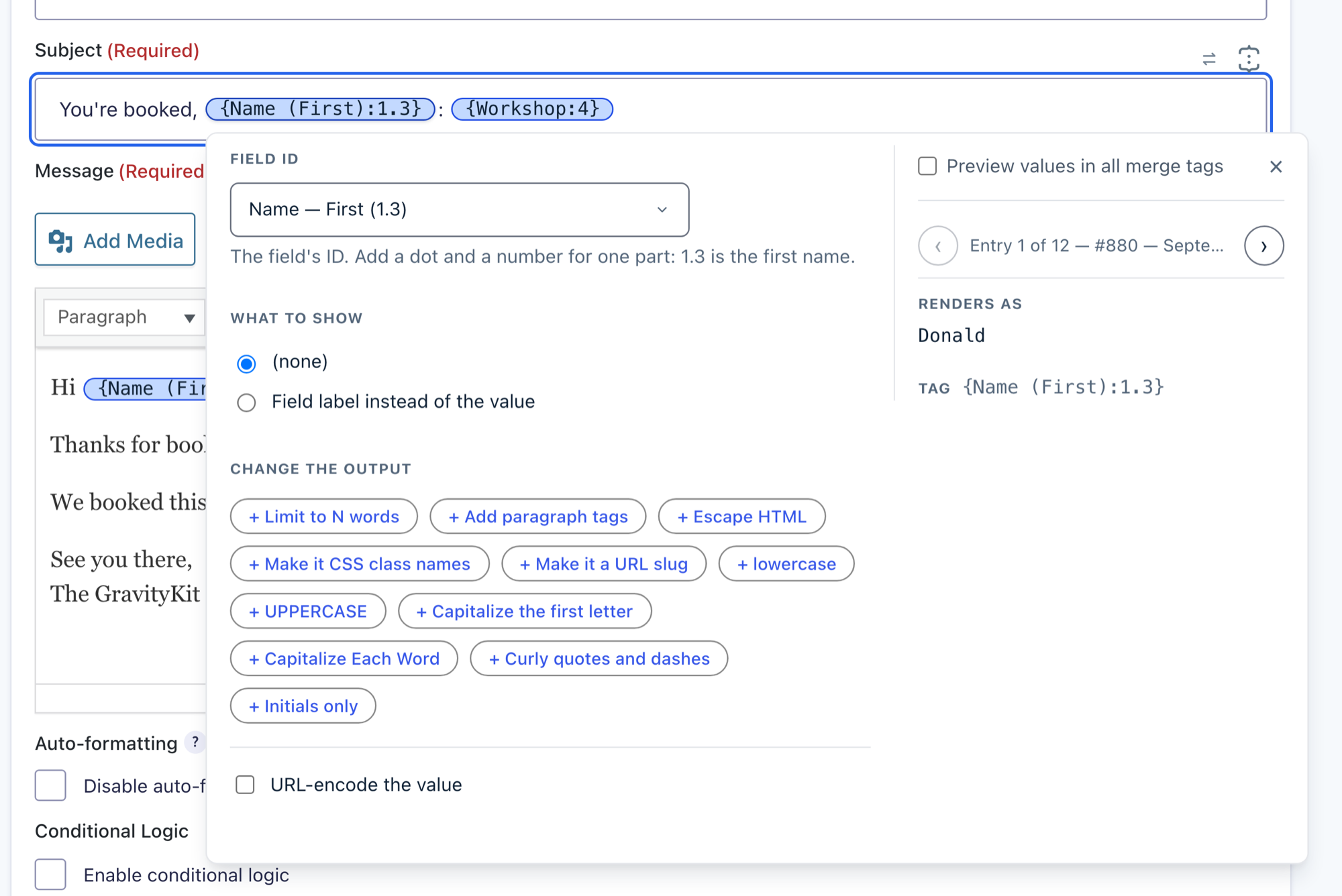The image size is (1342, 896).
Task: Add the UPPERCASE modifier
Action: (x=308, y=611)
